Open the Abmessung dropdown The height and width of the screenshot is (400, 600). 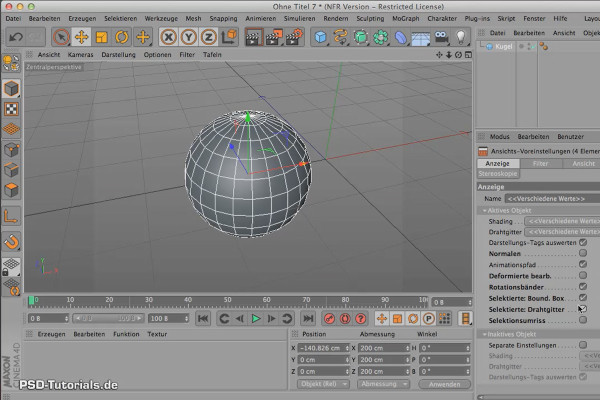pos(383,384)
